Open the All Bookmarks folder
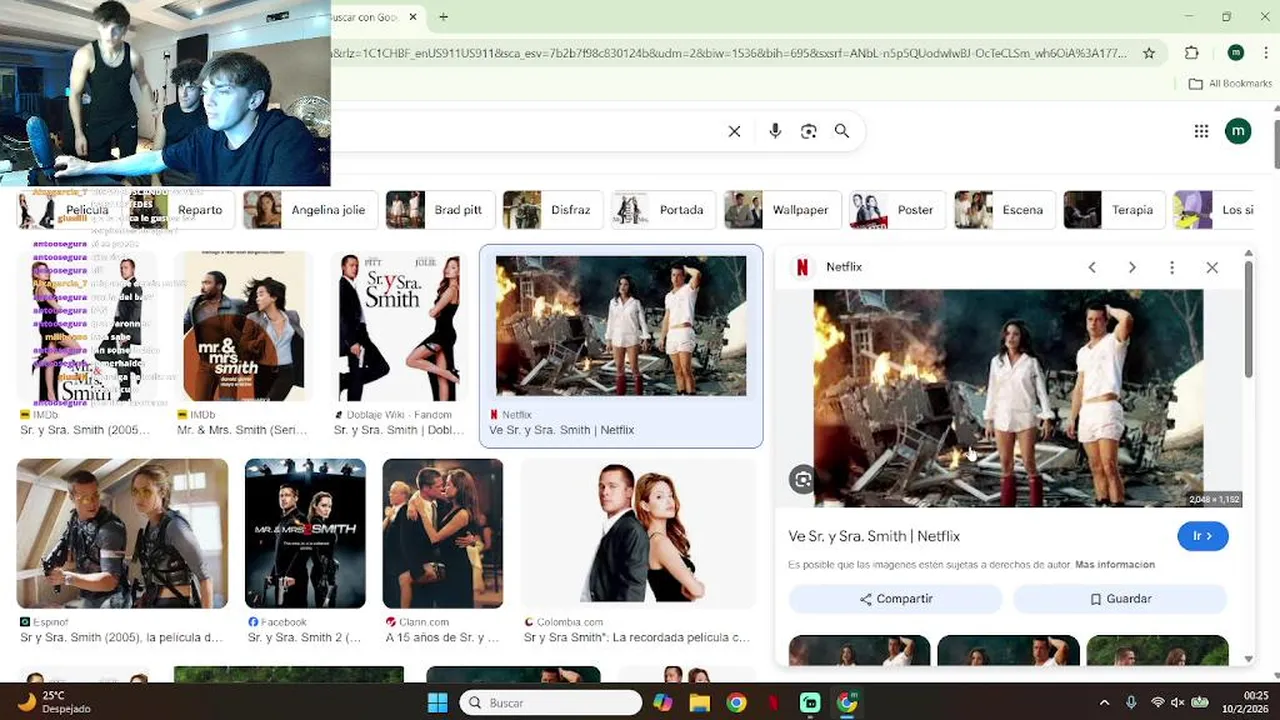1280x720 pixels. 1230,84
